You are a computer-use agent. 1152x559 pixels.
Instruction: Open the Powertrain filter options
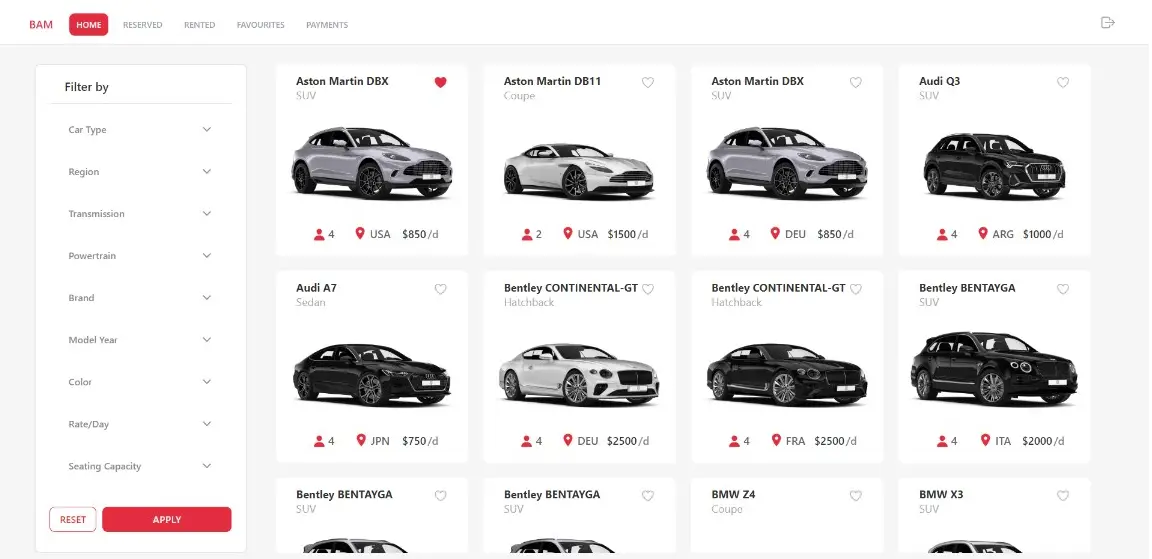coord(140,256)
